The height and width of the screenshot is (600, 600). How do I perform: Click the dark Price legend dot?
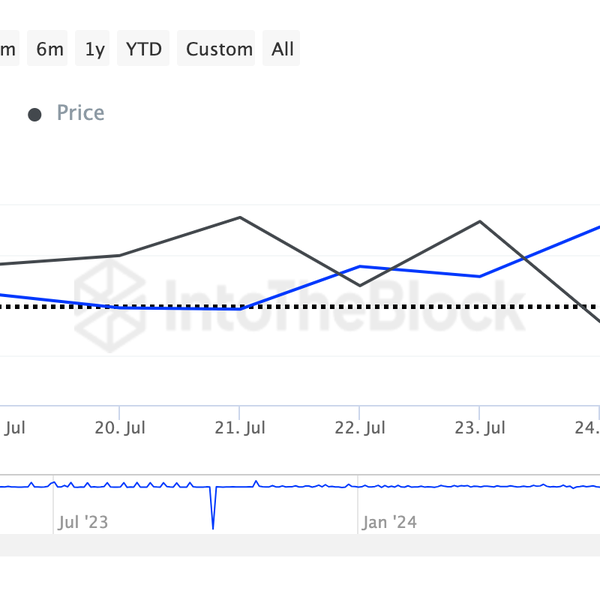[x=35, y=114]
